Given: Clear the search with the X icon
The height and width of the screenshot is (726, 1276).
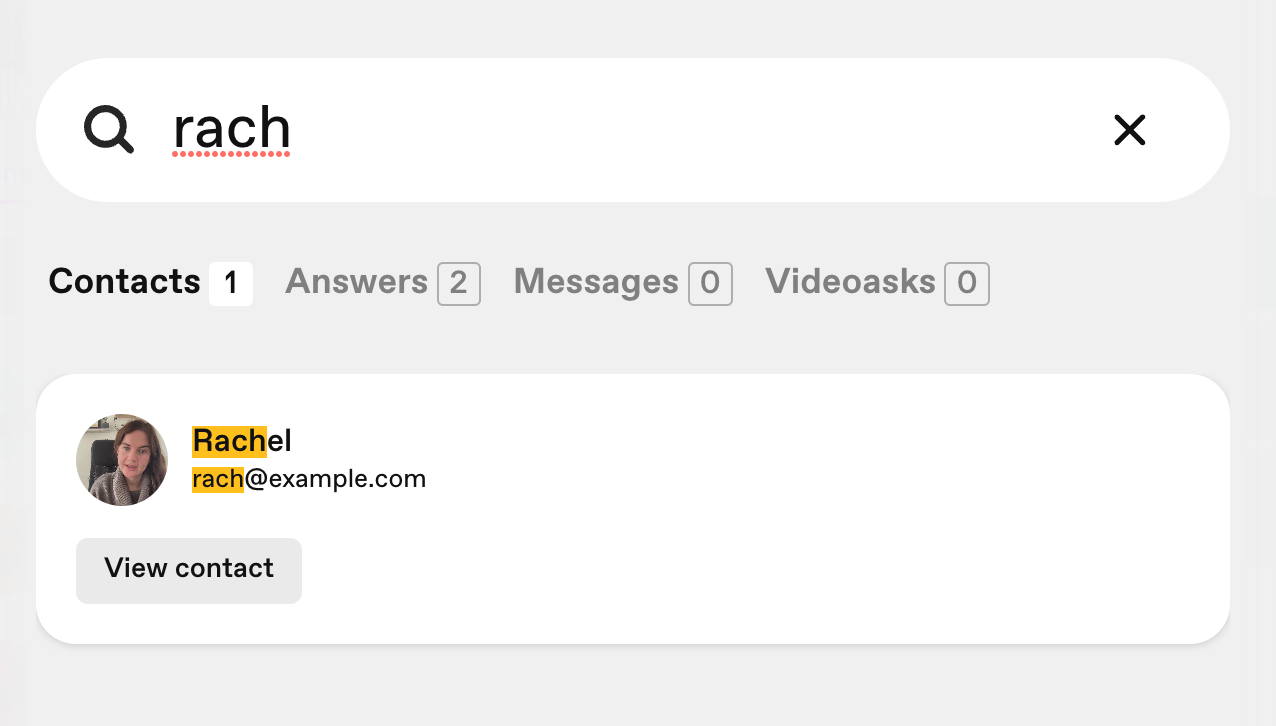Looking at the screenshot, I should coord(1129,130).
